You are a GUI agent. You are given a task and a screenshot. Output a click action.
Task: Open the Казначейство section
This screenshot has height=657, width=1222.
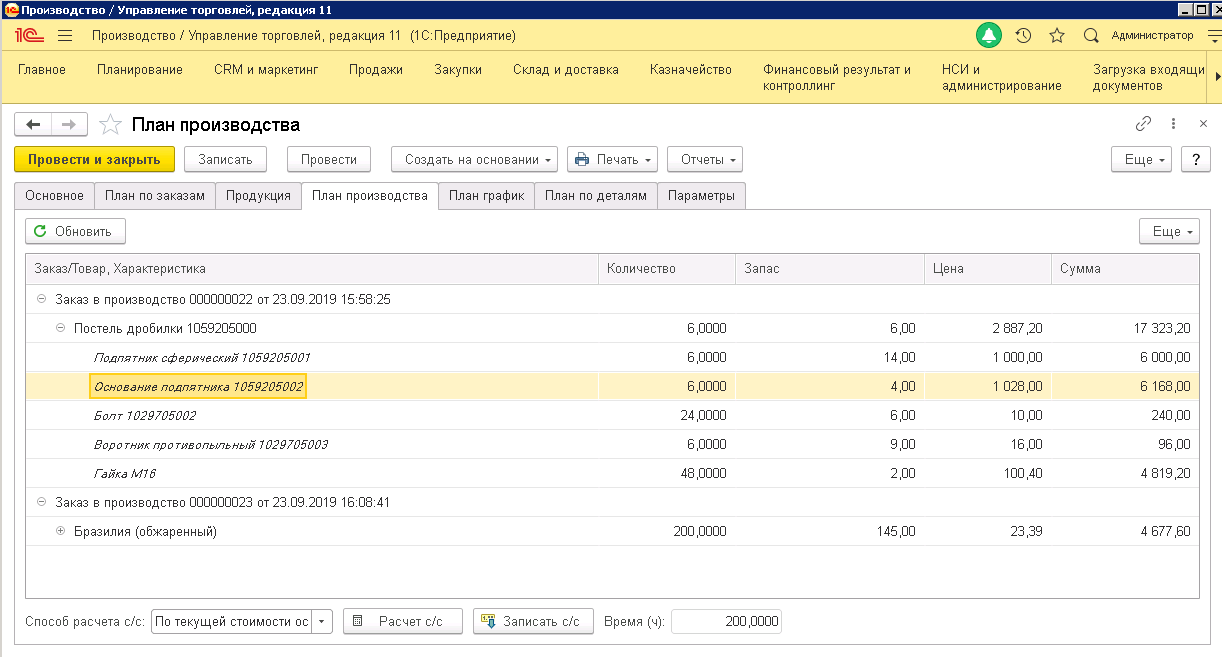(x=691, y=70)
